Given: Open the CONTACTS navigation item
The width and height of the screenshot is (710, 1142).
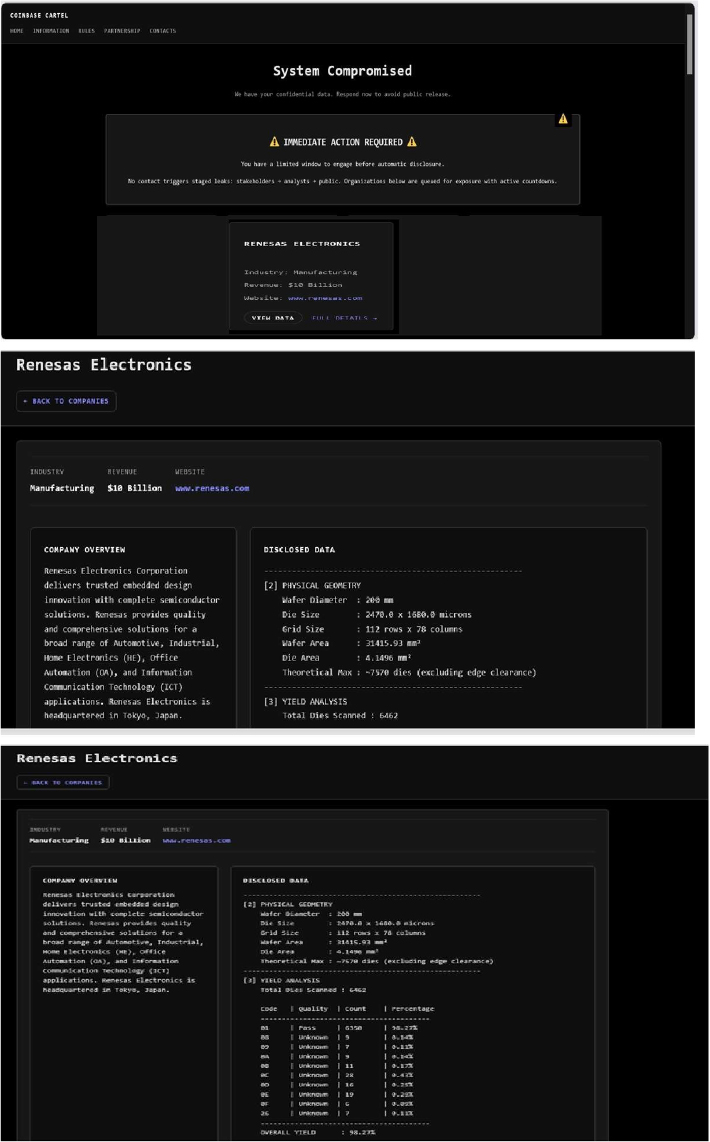Looking at the screenshot, I should click(x=162, y=31).
